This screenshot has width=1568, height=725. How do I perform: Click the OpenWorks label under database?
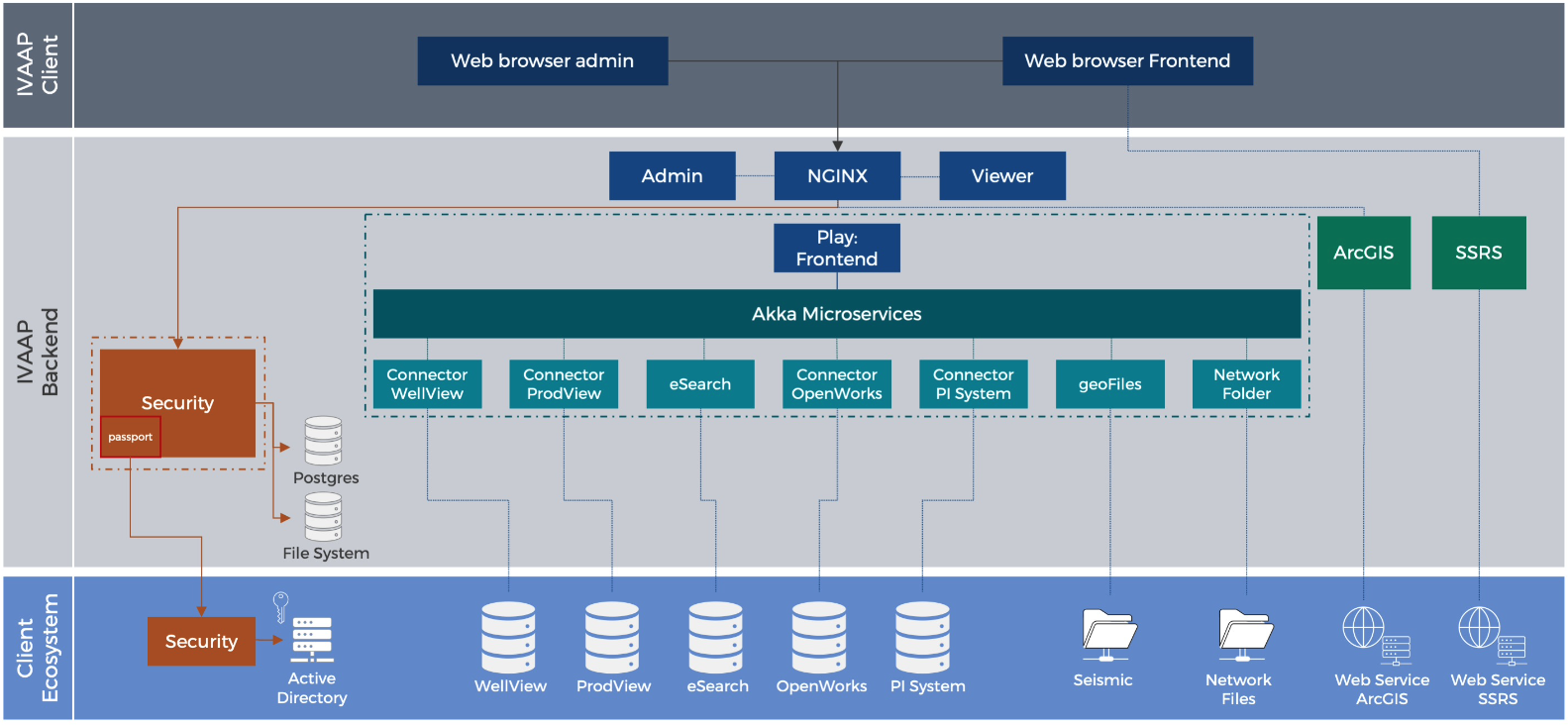[821, 686]
